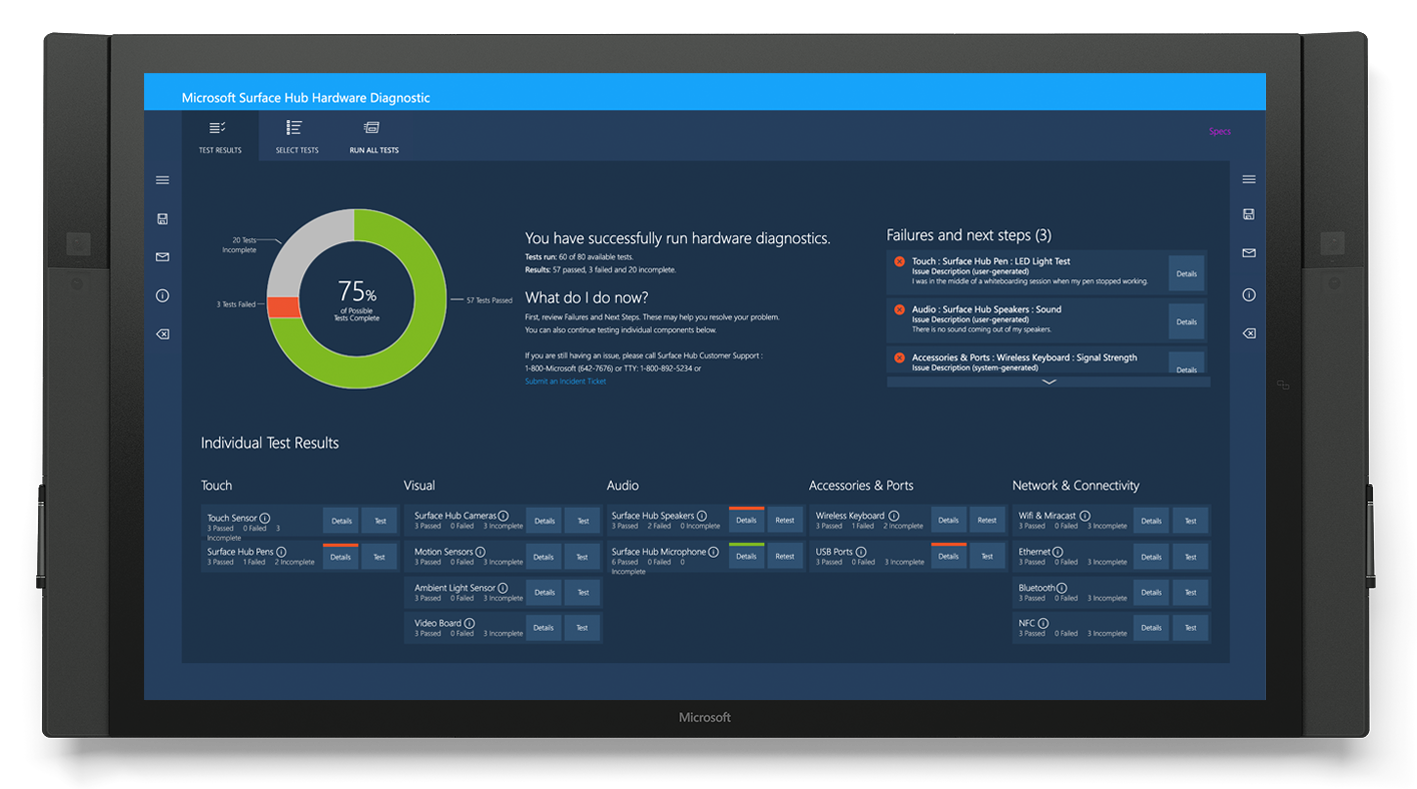Click the info icon in left sidebar

162,296
